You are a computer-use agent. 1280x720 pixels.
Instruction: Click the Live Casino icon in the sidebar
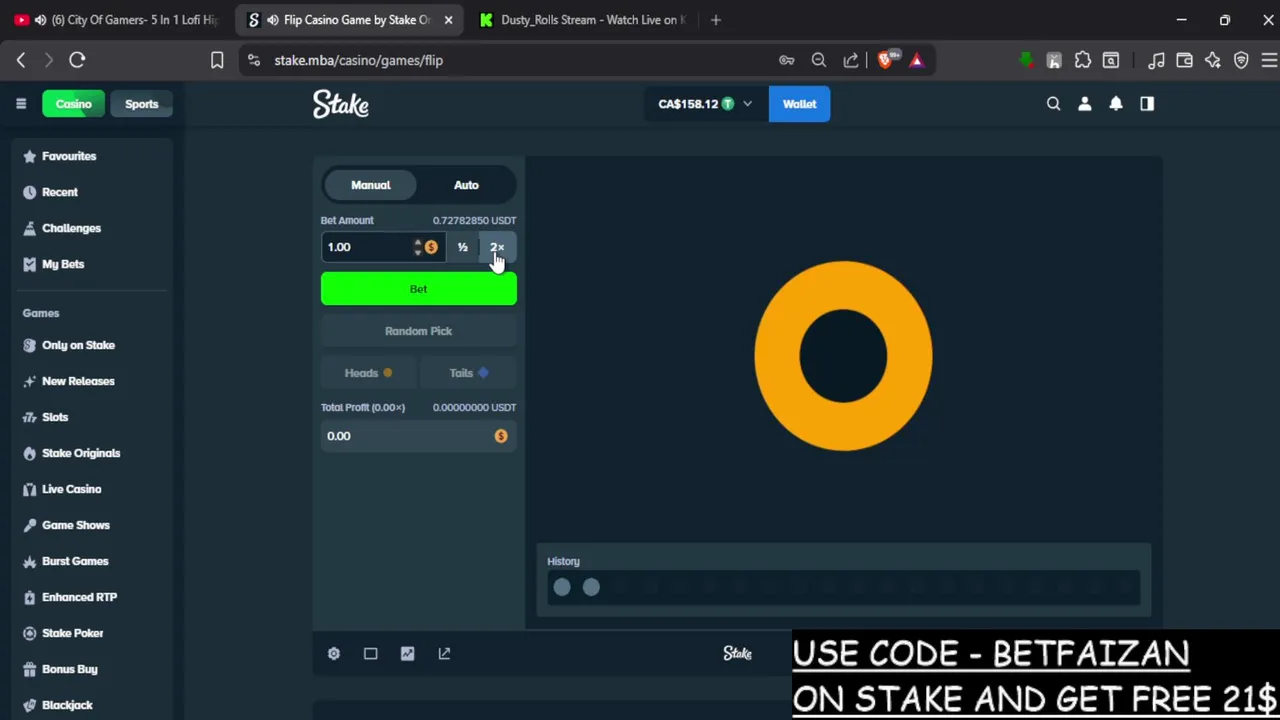point(29,489)
